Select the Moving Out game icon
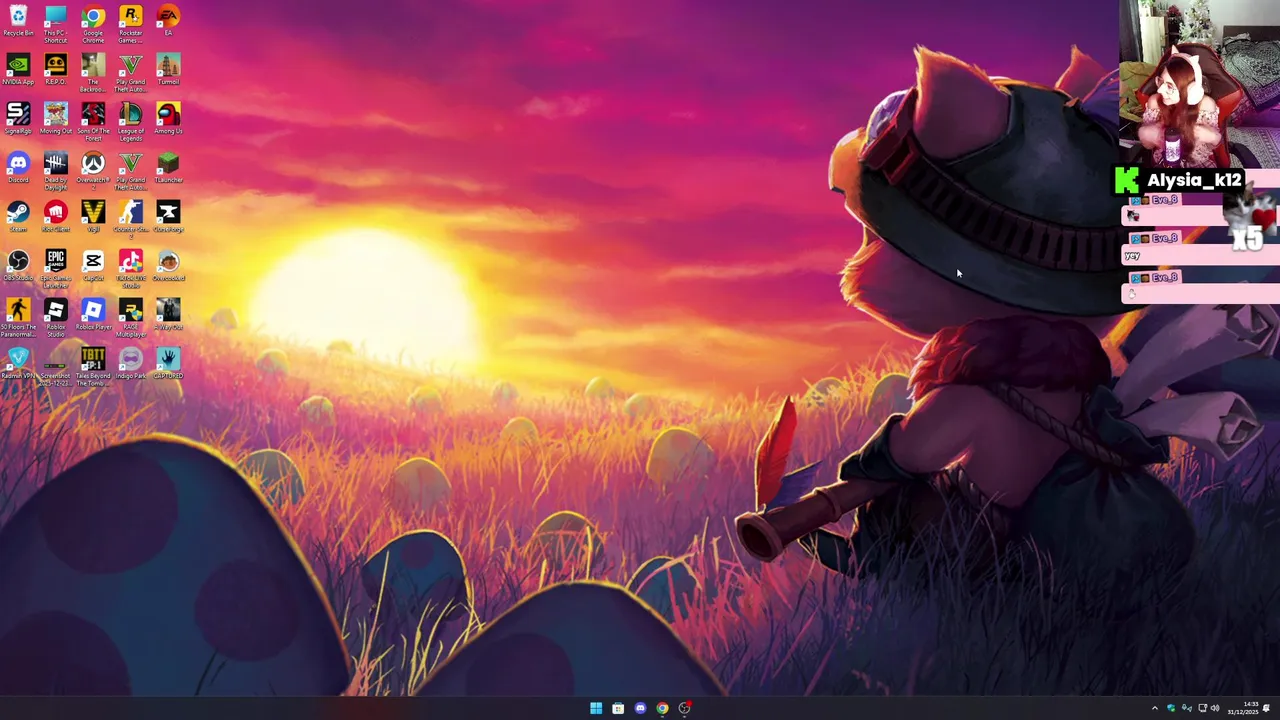The height and width of the screenshot is (720, 1280). [x=55, y=118]
